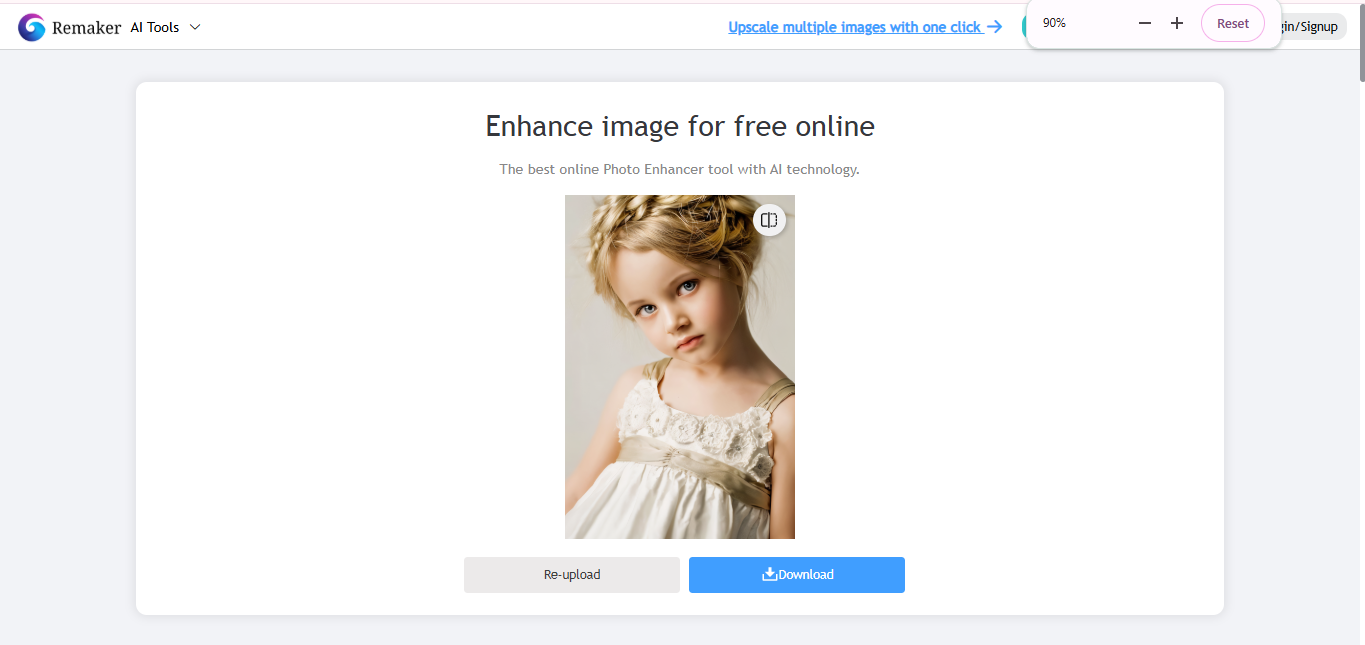The width and height of the screenshot is (1365, 645).
Task: Click the Enhance image for free online heading
Action: click(679, 126)
